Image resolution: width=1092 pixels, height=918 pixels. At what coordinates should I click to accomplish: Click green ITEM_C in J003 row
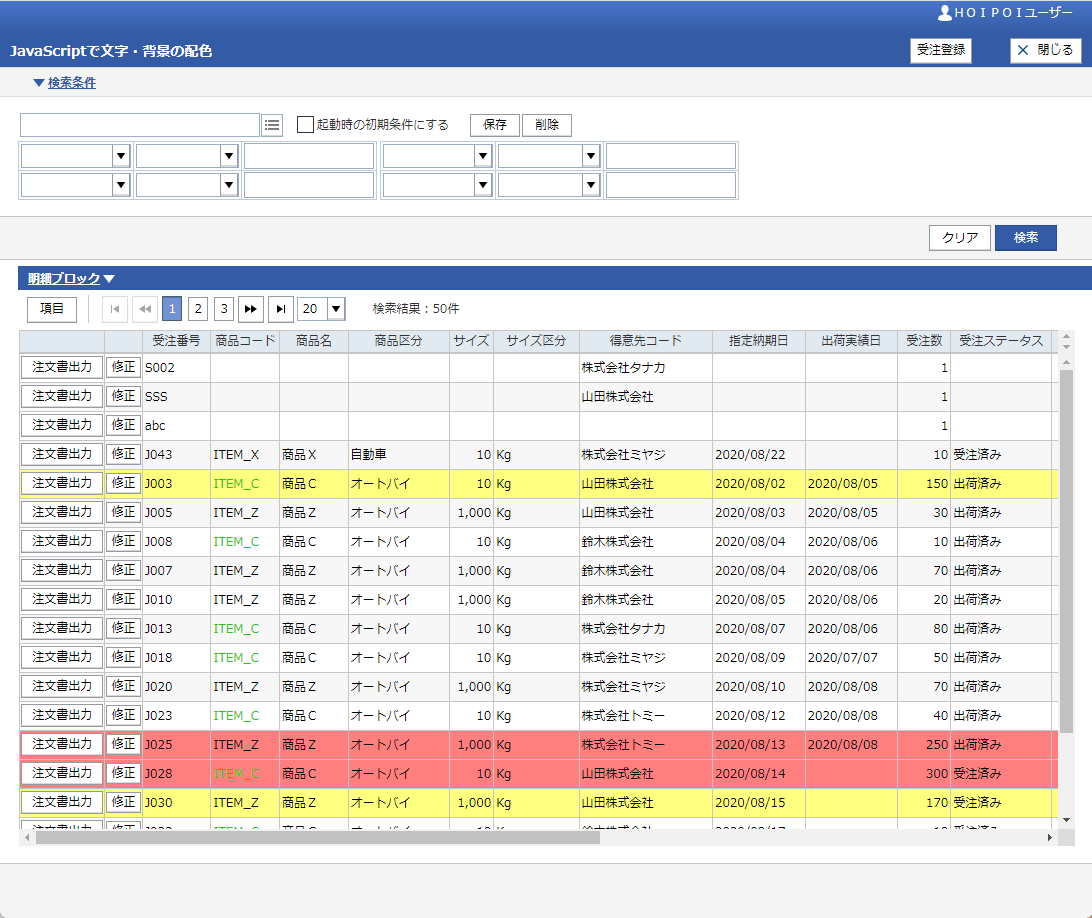click(236, 483)
